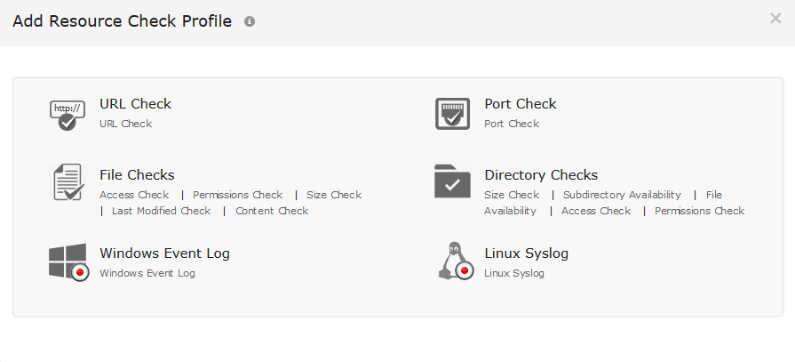Choose the File Size Check link
Viewport: 795px width, 362px height.
click(x=334, y=195)
